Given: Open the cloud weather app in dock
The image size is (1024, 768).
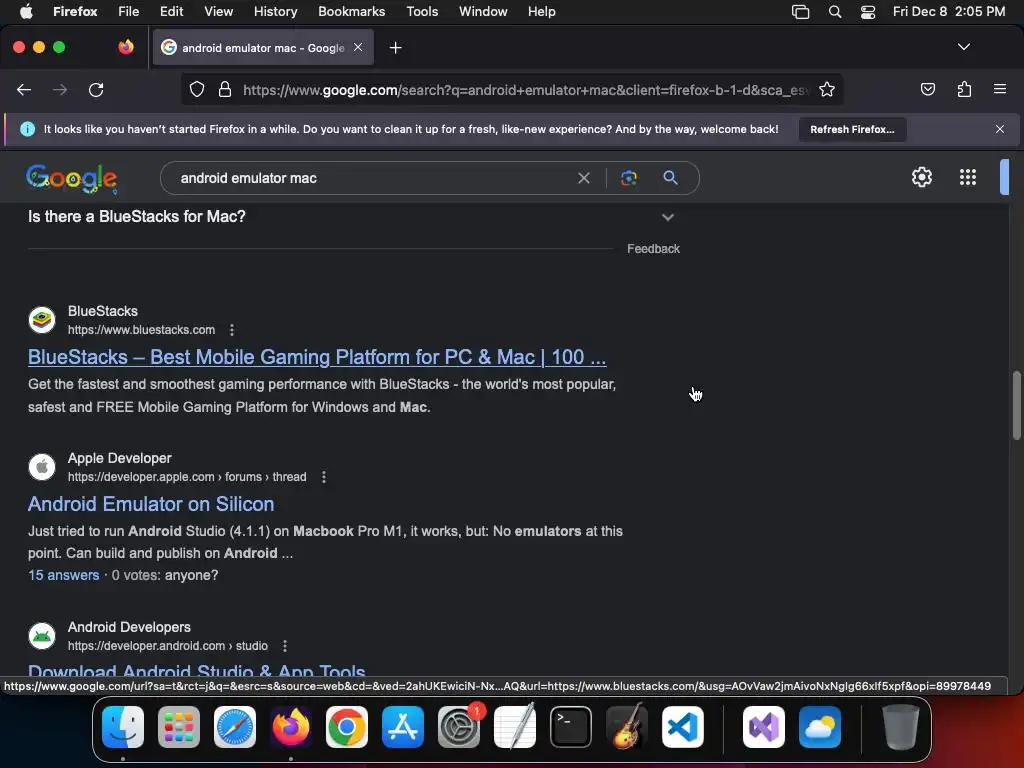Looking at the screenshot, I should coord(820,727).
